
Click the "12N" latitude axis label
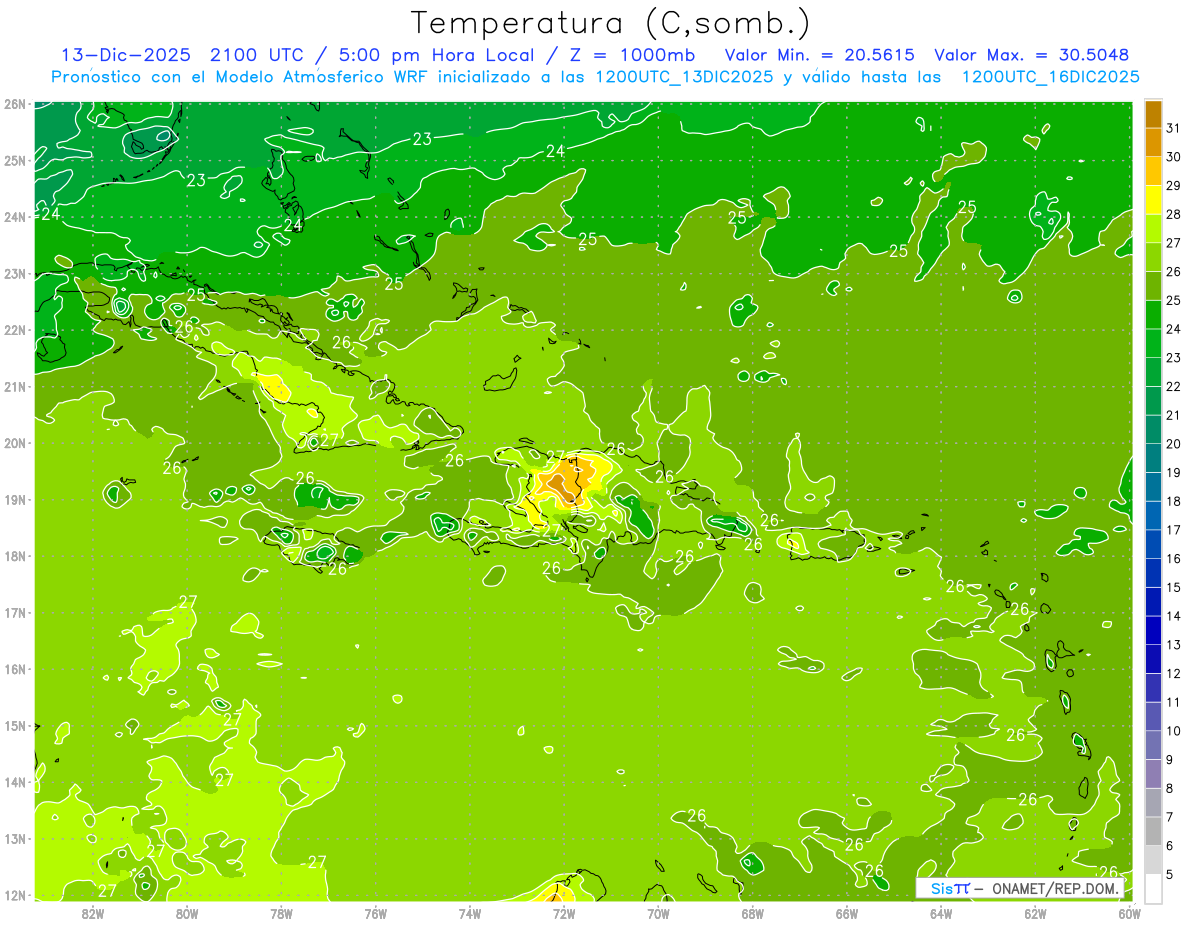[15, 894]
